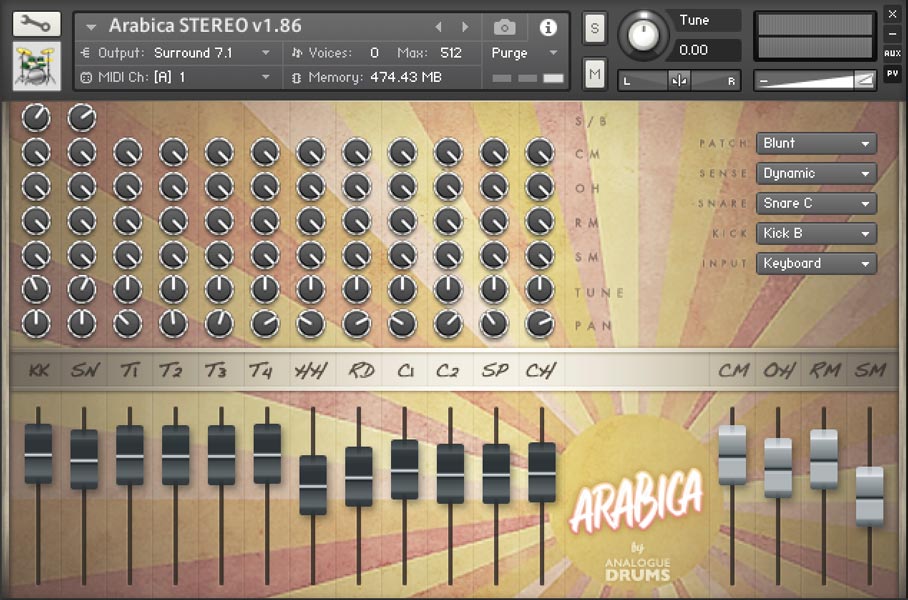Click the HH channel PAN knob
The image size is (908, 600).
point(311,323)
